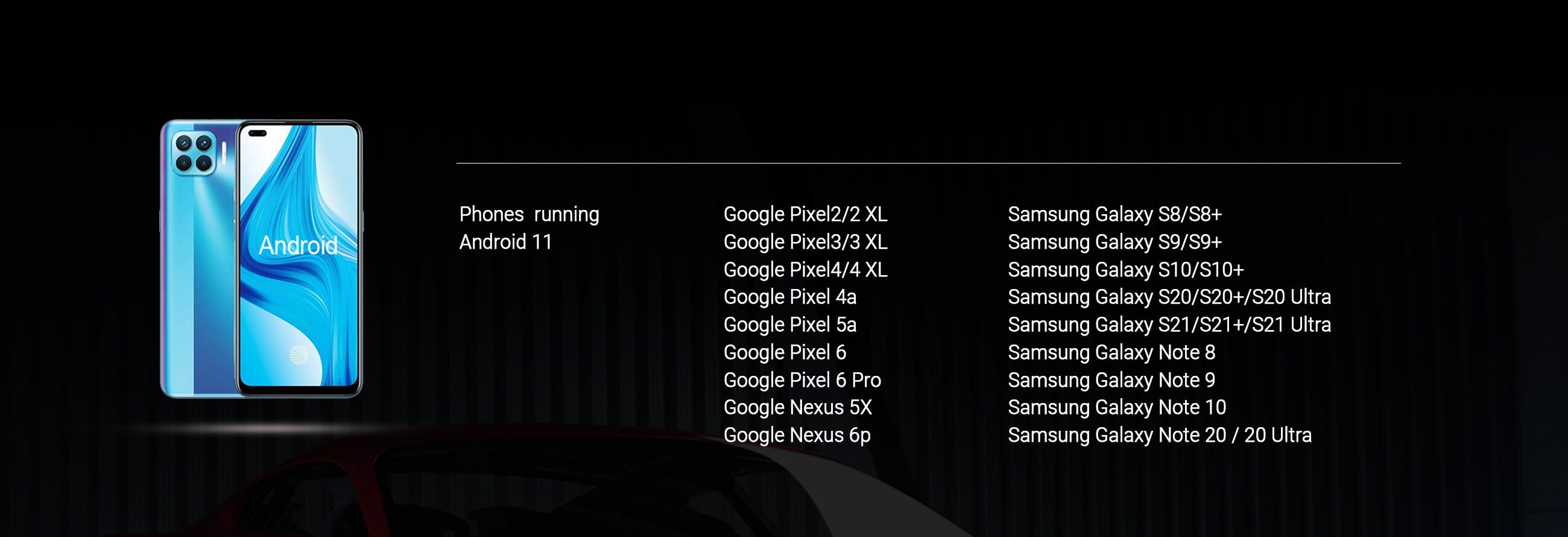
Task: Select Samsung Galaxy S20/S20+/S20 Ultra entry
Action: point(1169,297)
